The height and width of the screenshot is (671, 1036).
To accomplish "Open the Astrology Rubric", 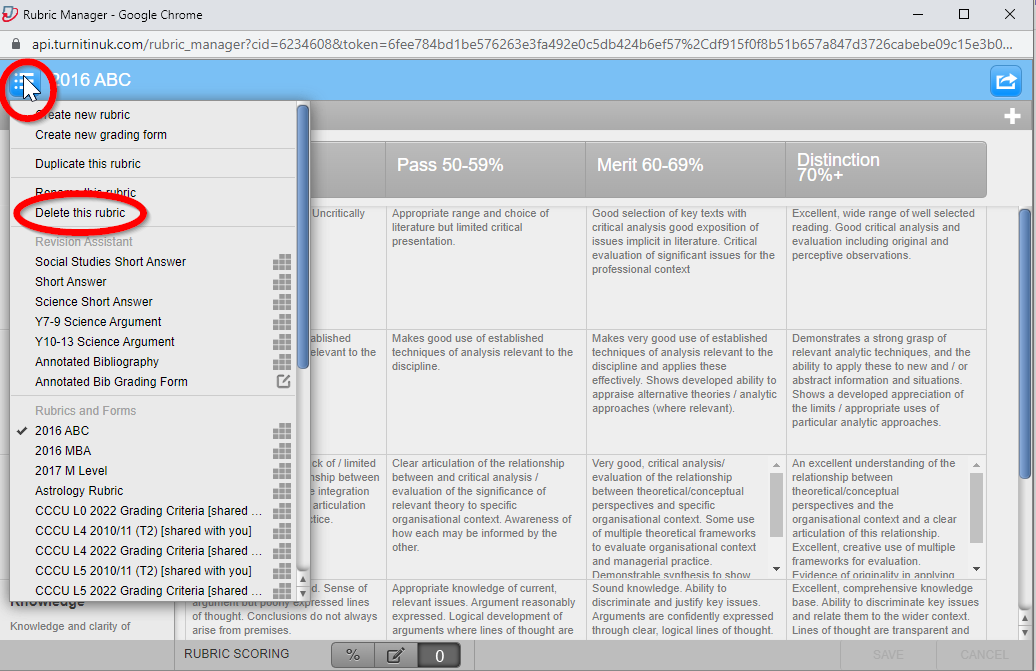I will click(x=79, y=491).
